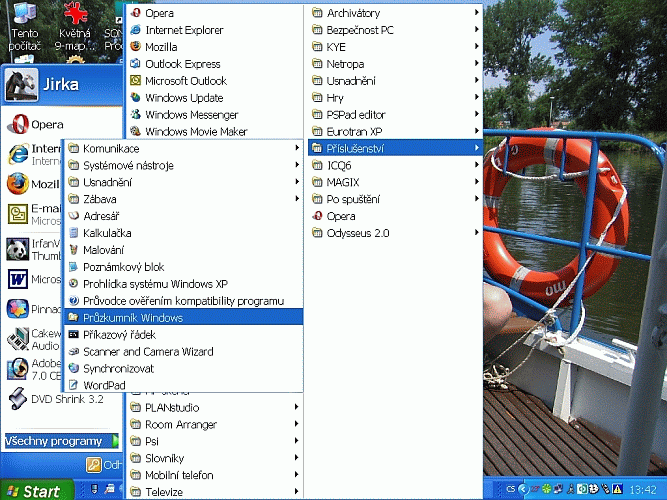Screen dimensions: 667x500
Task: Click the Odhlásit log off key icon
Action: pyautogui.click(x=94, y=465)
